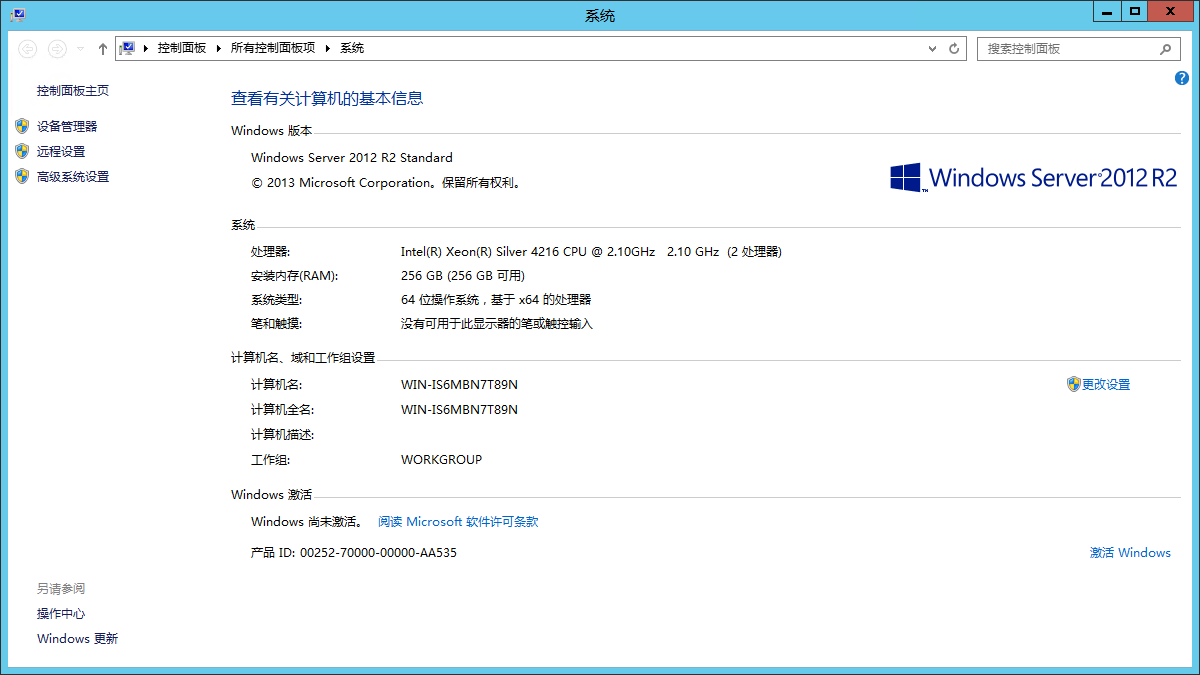Go back with the back arrow
Image resolution: width=1200 pixels, height=675 pixels.
tap(28, 48)
